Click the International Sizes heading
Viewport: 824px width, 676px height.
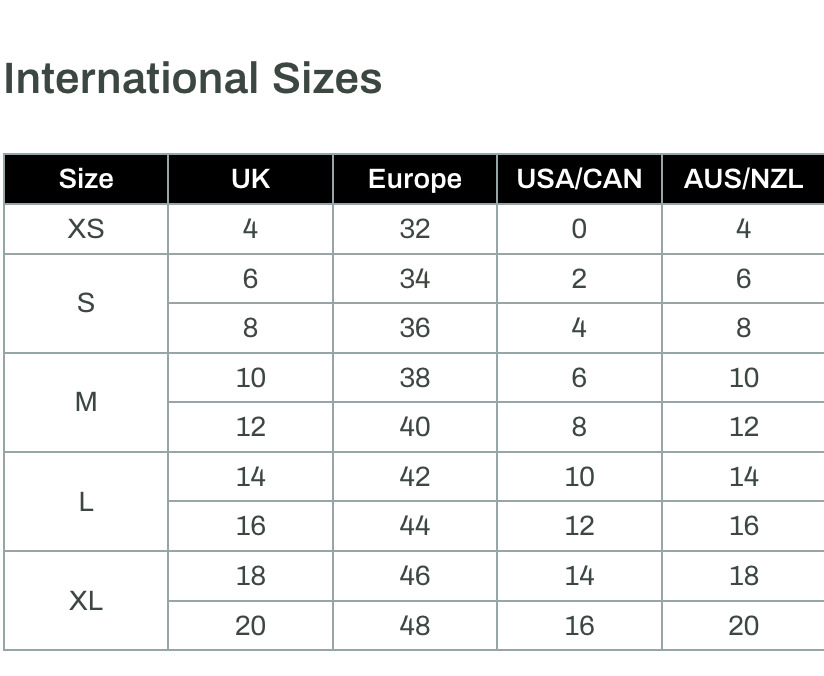193,79
